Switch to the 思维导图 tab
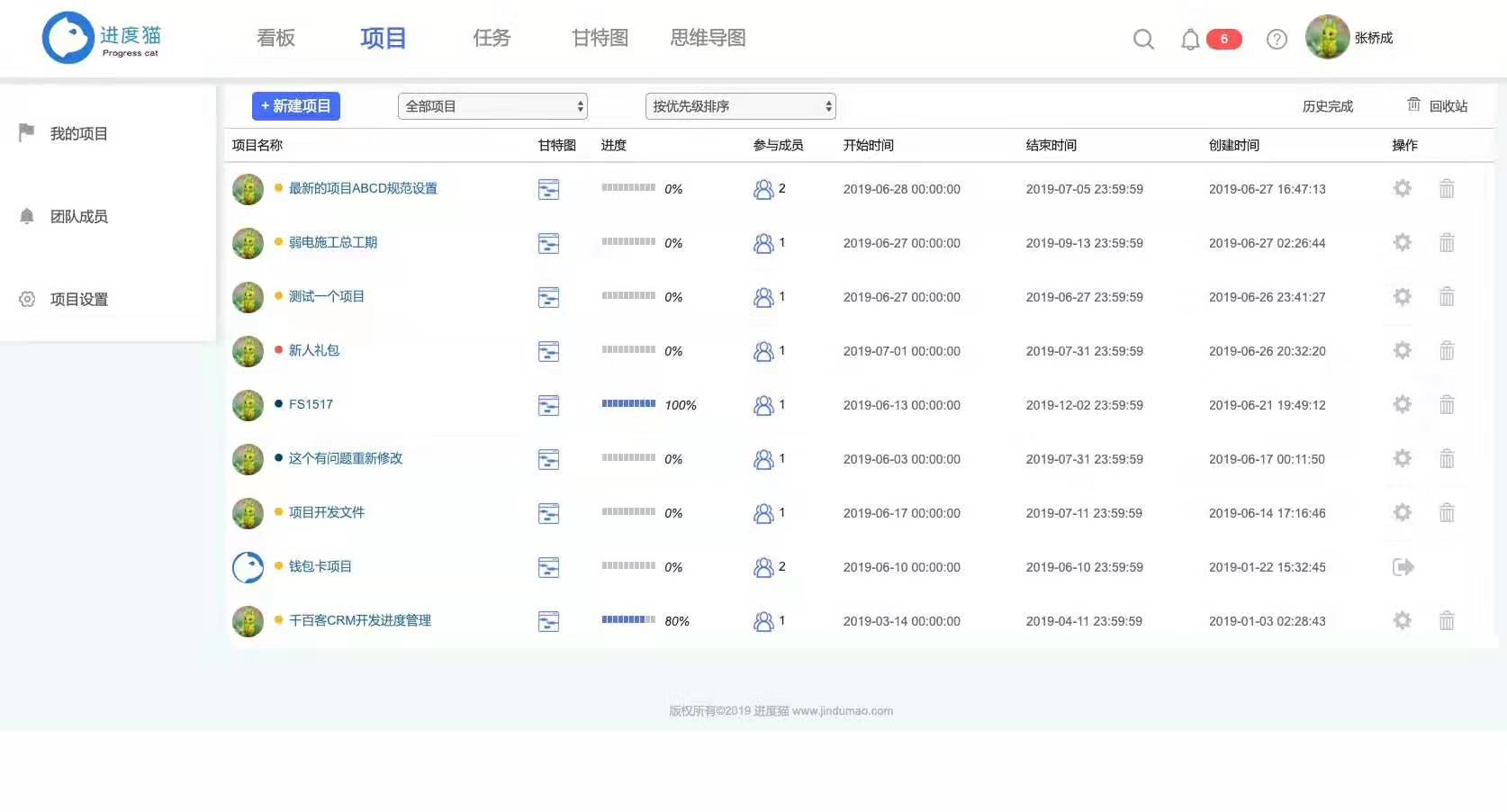Image resolution: width=1507 pixels, height=812 pixels. click(708, 38)
